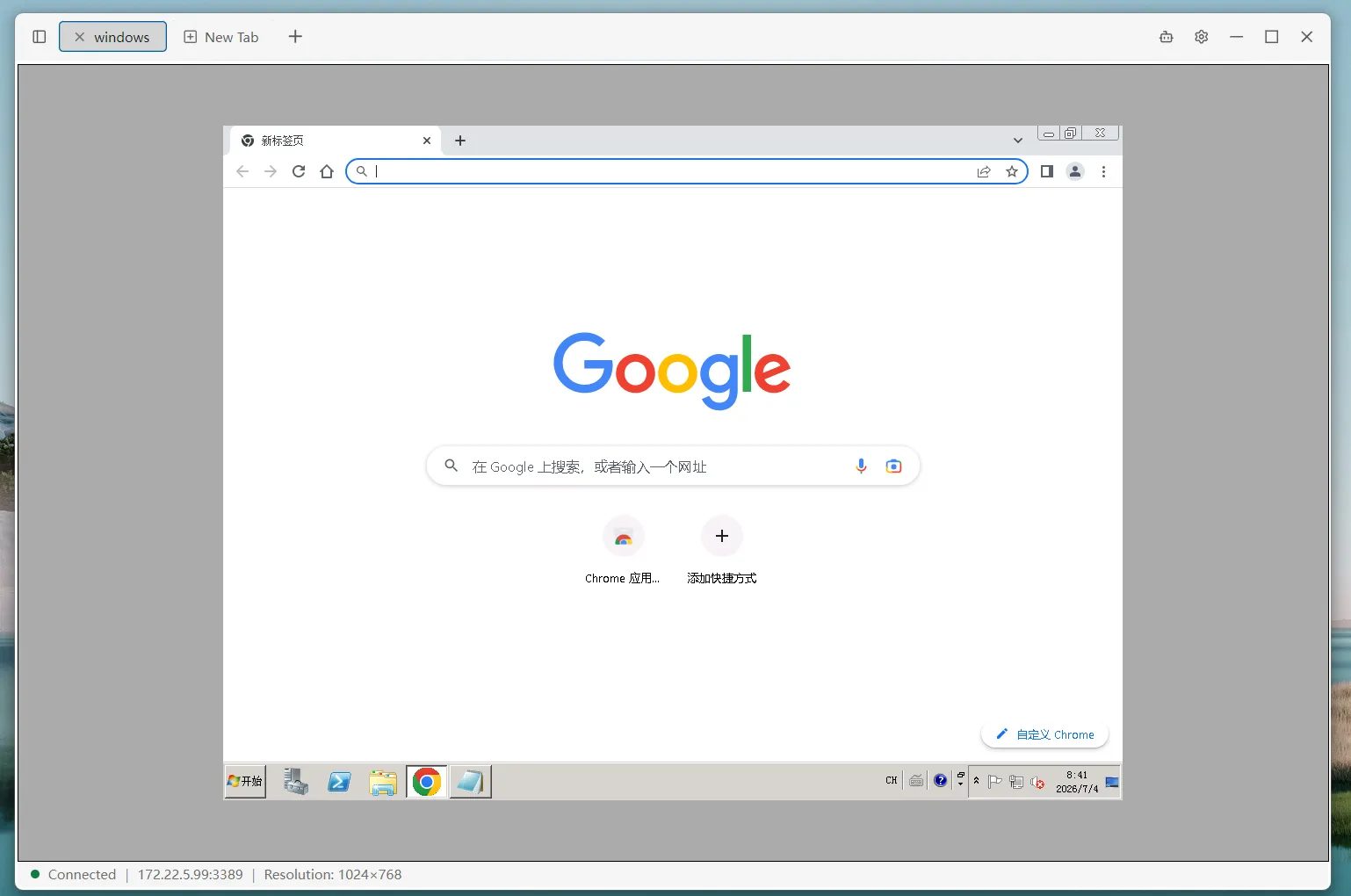1351x896 pixels.
Task: Click the Google logo
Action: 672,371
